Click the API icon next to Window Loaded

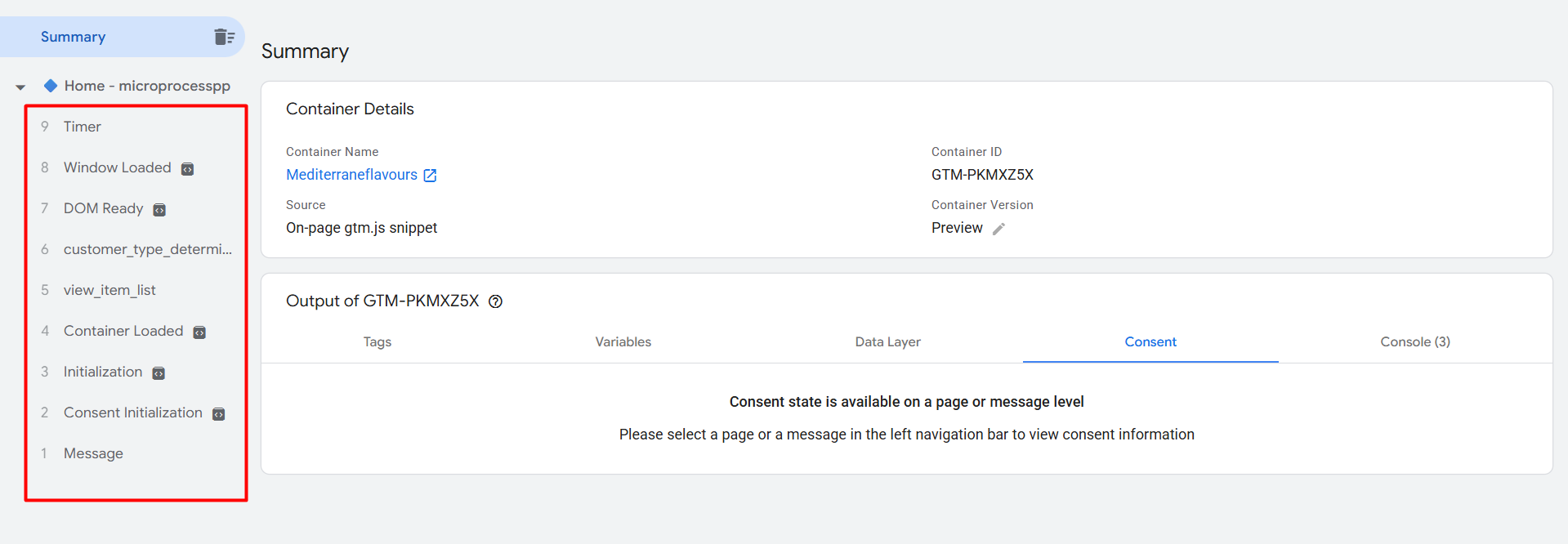187,169
